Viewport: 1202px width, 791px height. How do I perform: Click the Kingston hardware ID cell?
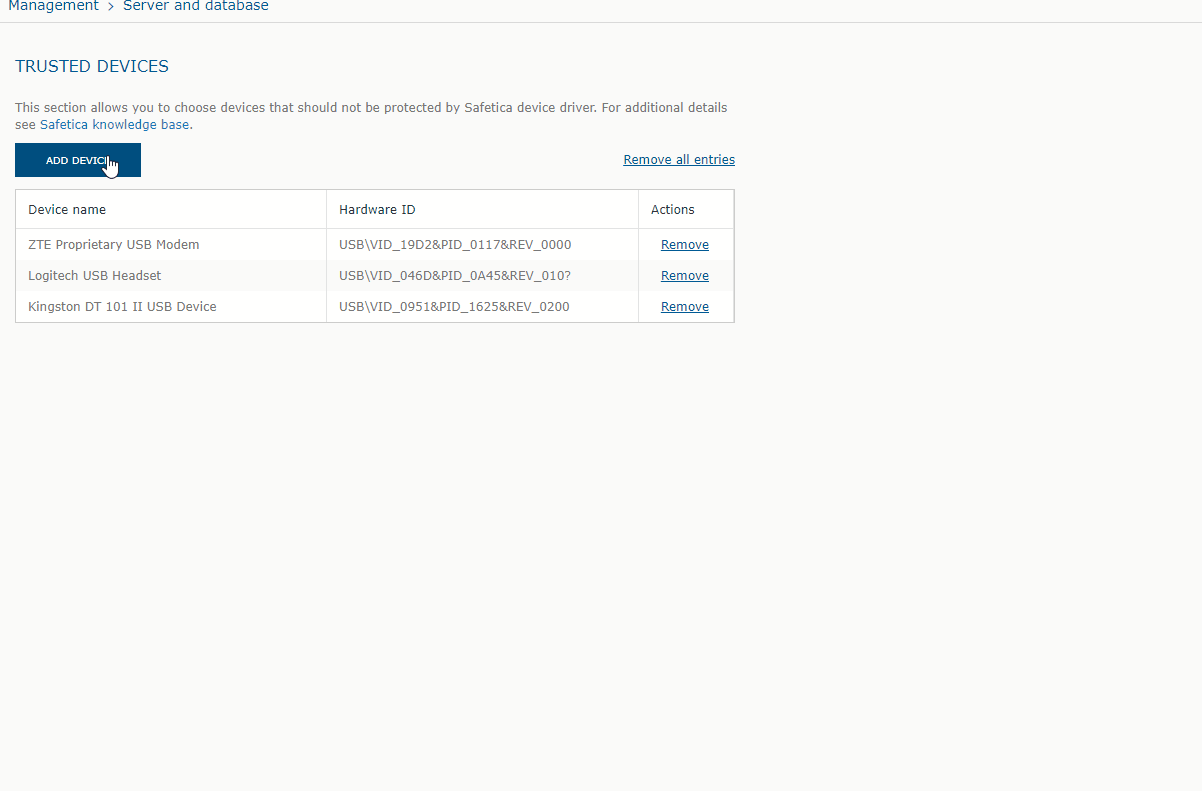click(x=454, y=307)
